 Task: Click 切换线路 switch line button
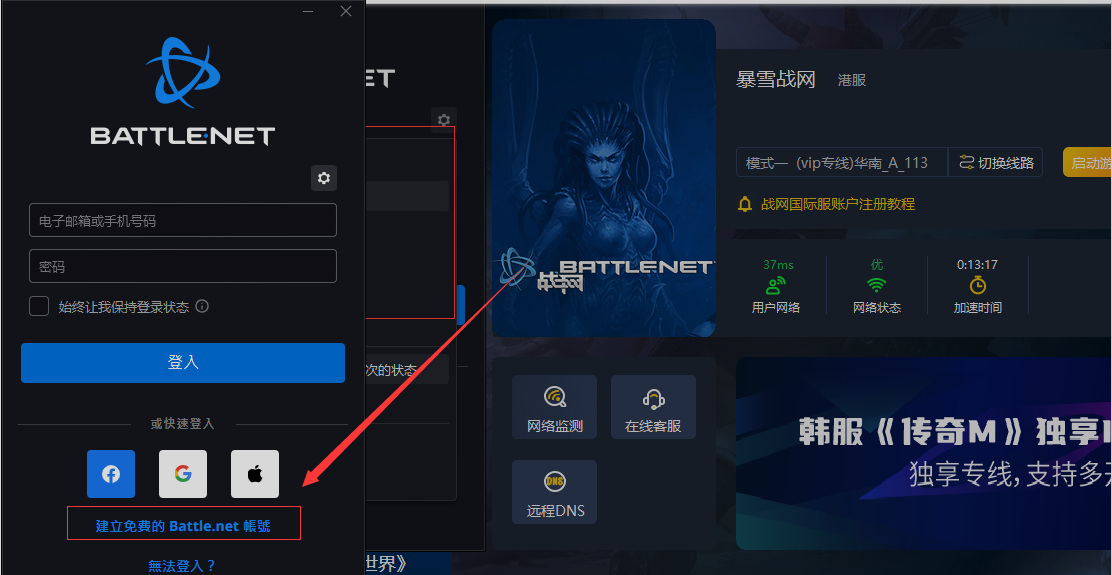tap(996, 162)
